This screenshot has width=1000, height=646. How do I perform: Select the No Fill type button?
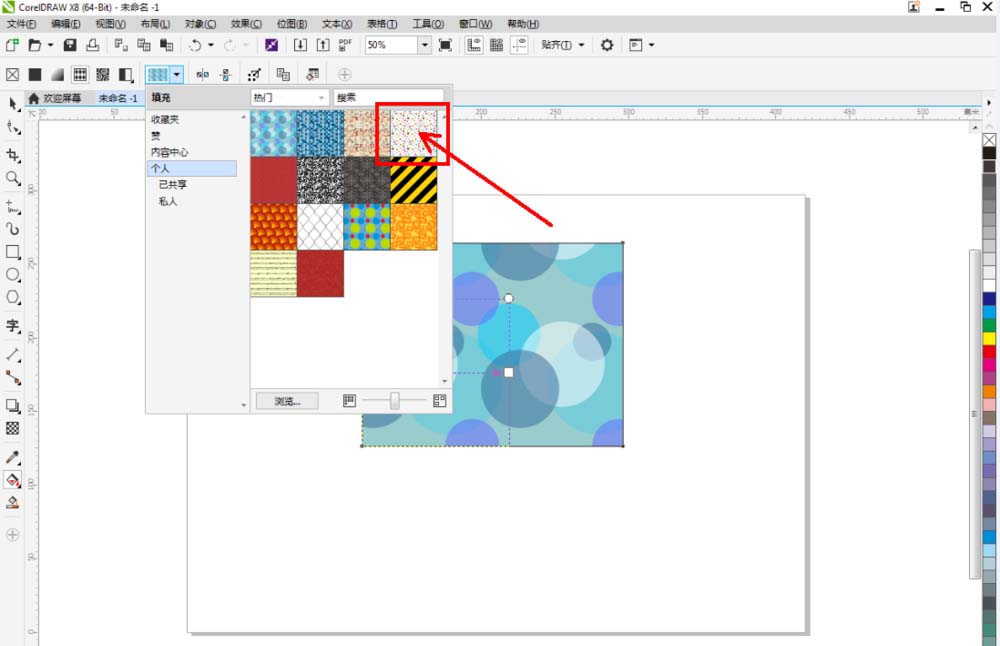13,74
